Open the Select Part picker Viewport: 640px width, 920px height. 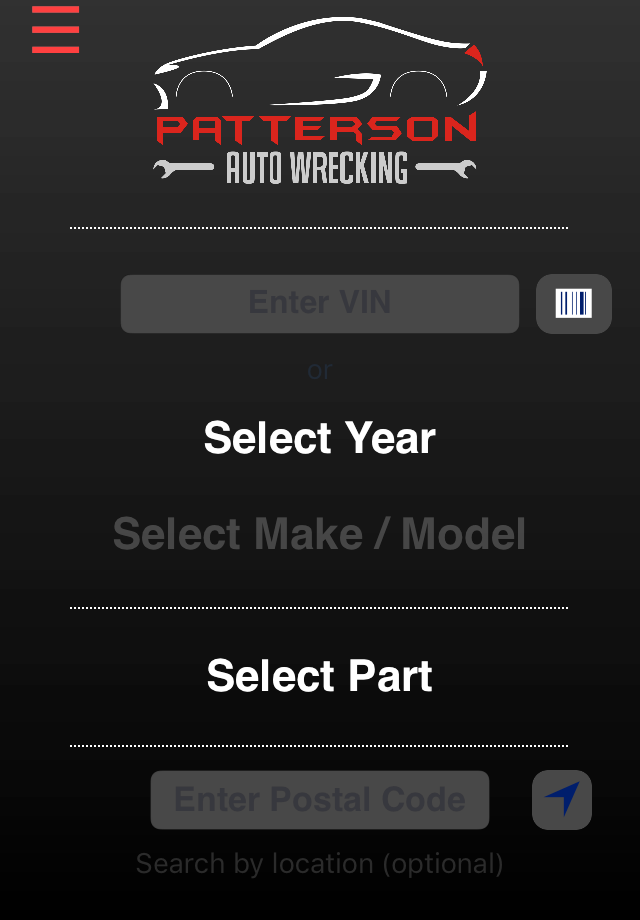tap(320, 676)
